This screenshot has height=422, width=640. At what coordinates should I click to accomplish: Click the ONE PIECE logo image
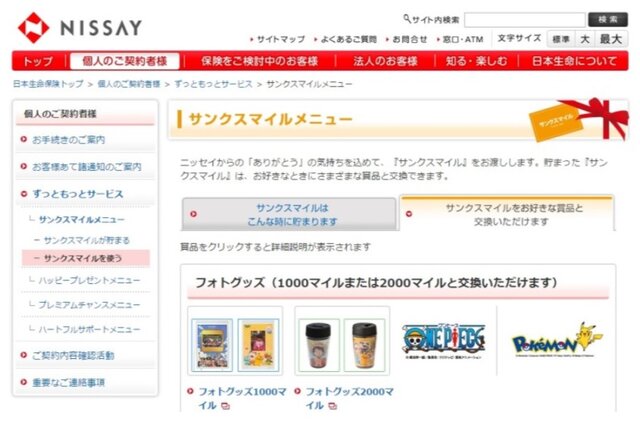[444, 341]
